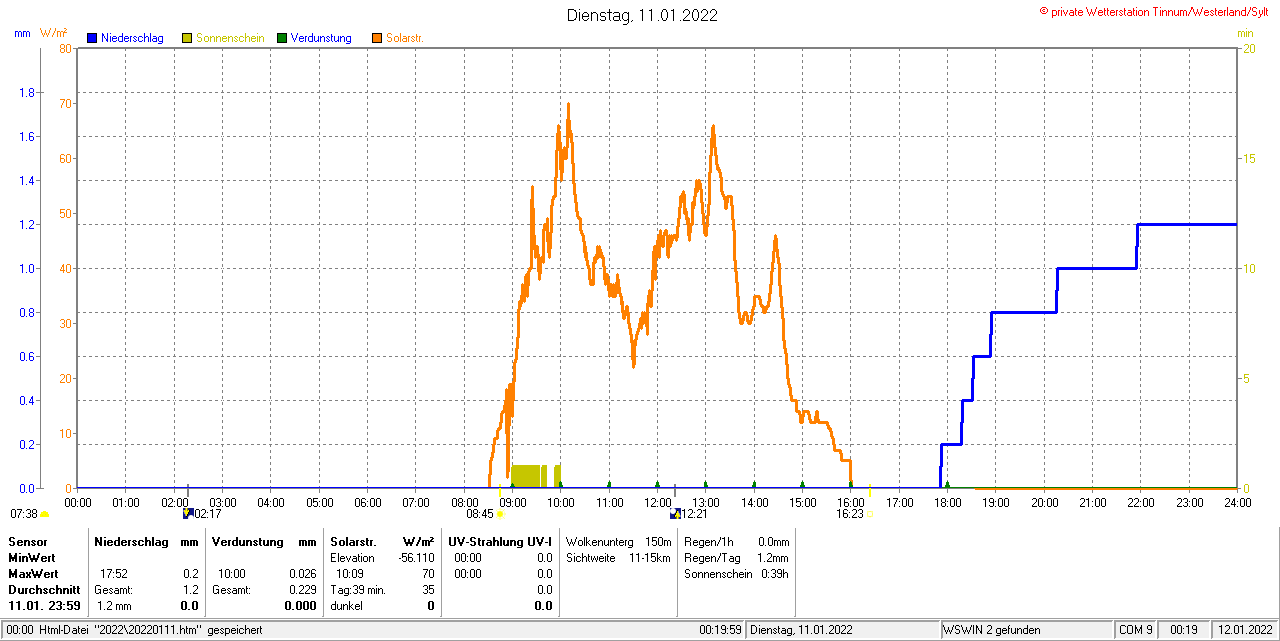Select the Sonnenschein legend label
This screenshot has height=641, width=1280.
[230, 38]
